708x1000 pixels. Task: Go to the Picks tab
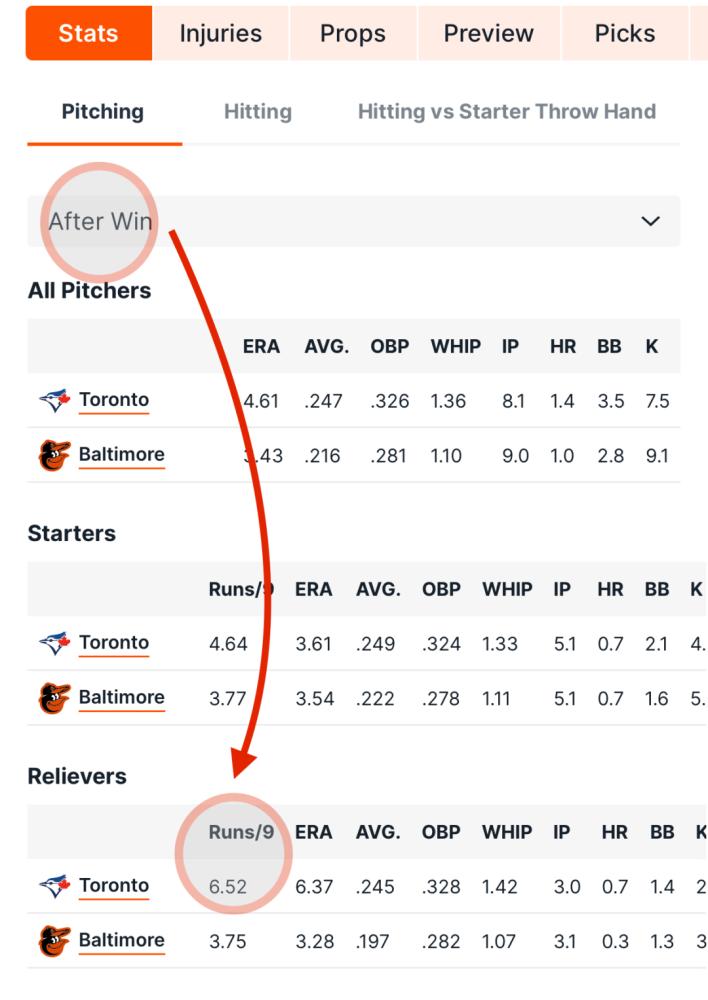coord(624,33)
